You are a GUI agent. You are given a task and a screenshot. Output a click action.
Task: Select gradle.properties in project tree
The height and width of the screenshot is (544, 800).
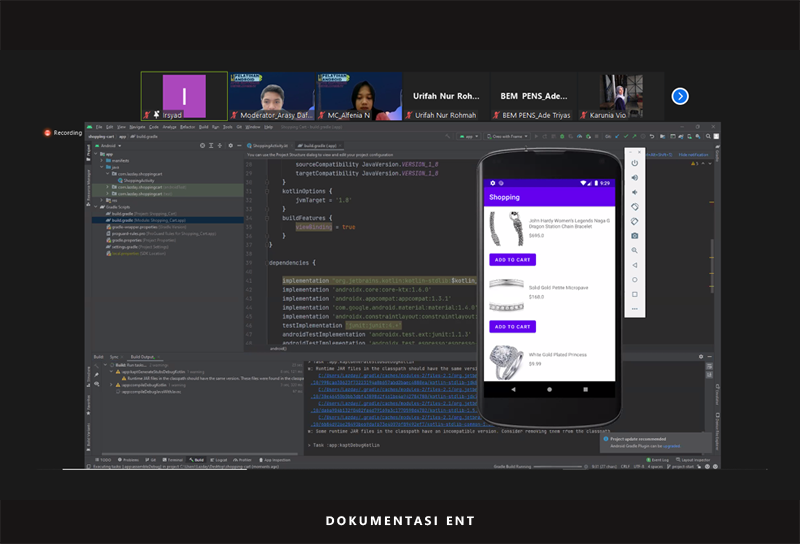pos(140,240)
